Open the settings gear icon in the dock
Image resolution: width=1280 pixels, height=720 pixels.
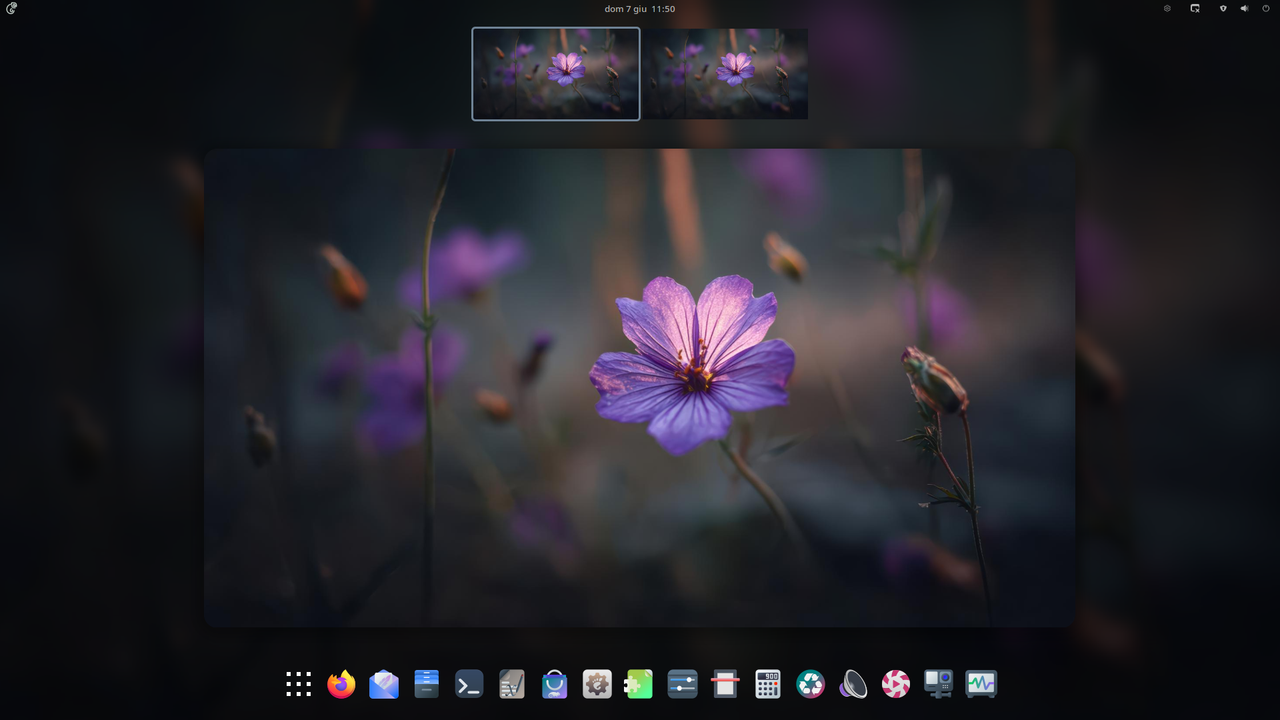click(x=597, y=684)
